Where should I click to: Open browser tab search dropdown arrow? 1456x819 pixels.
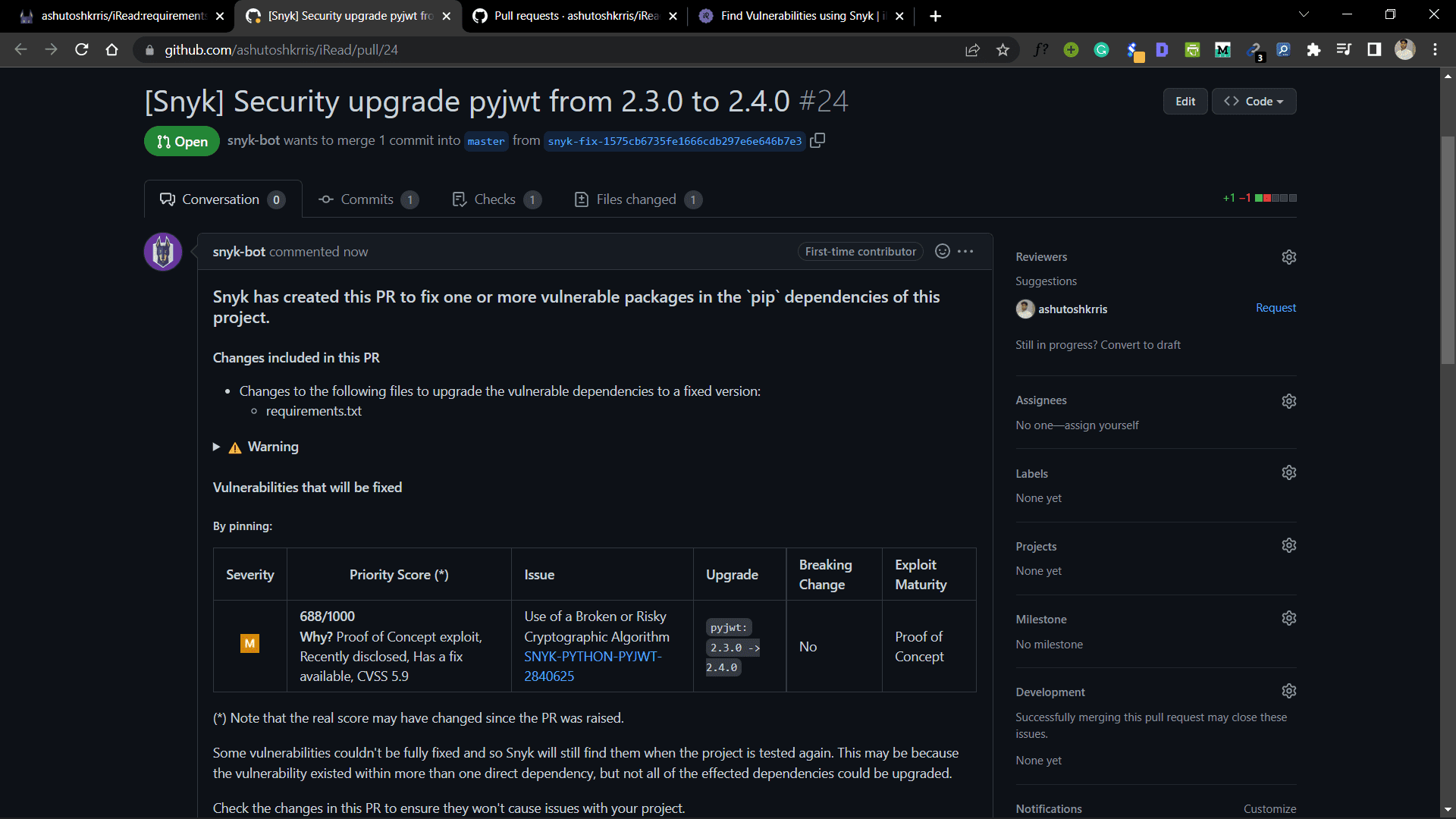click(x=1304, y=14)
